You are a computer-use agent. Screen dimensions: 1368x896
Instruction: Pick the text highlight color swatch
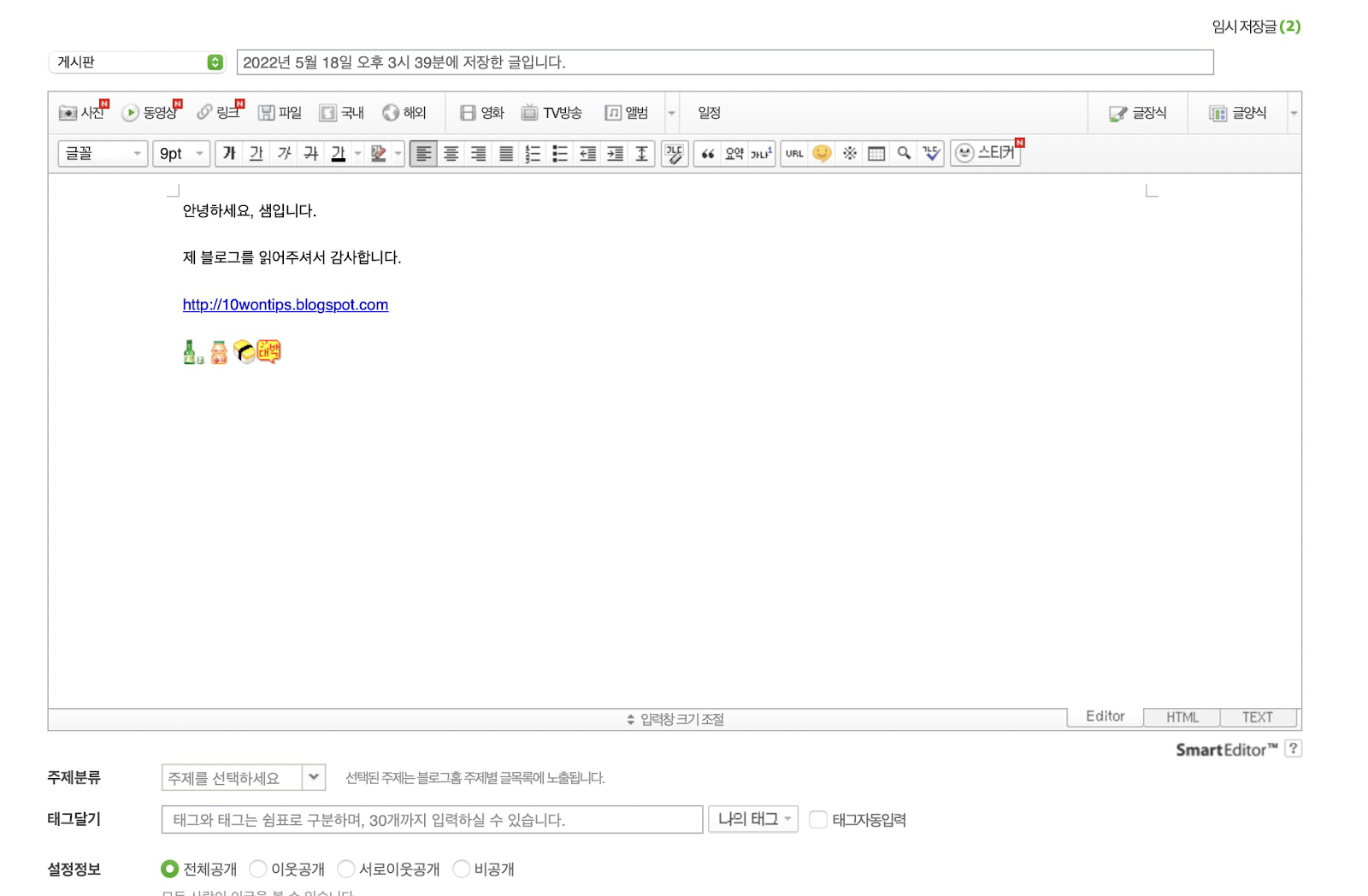coord(379,154)
